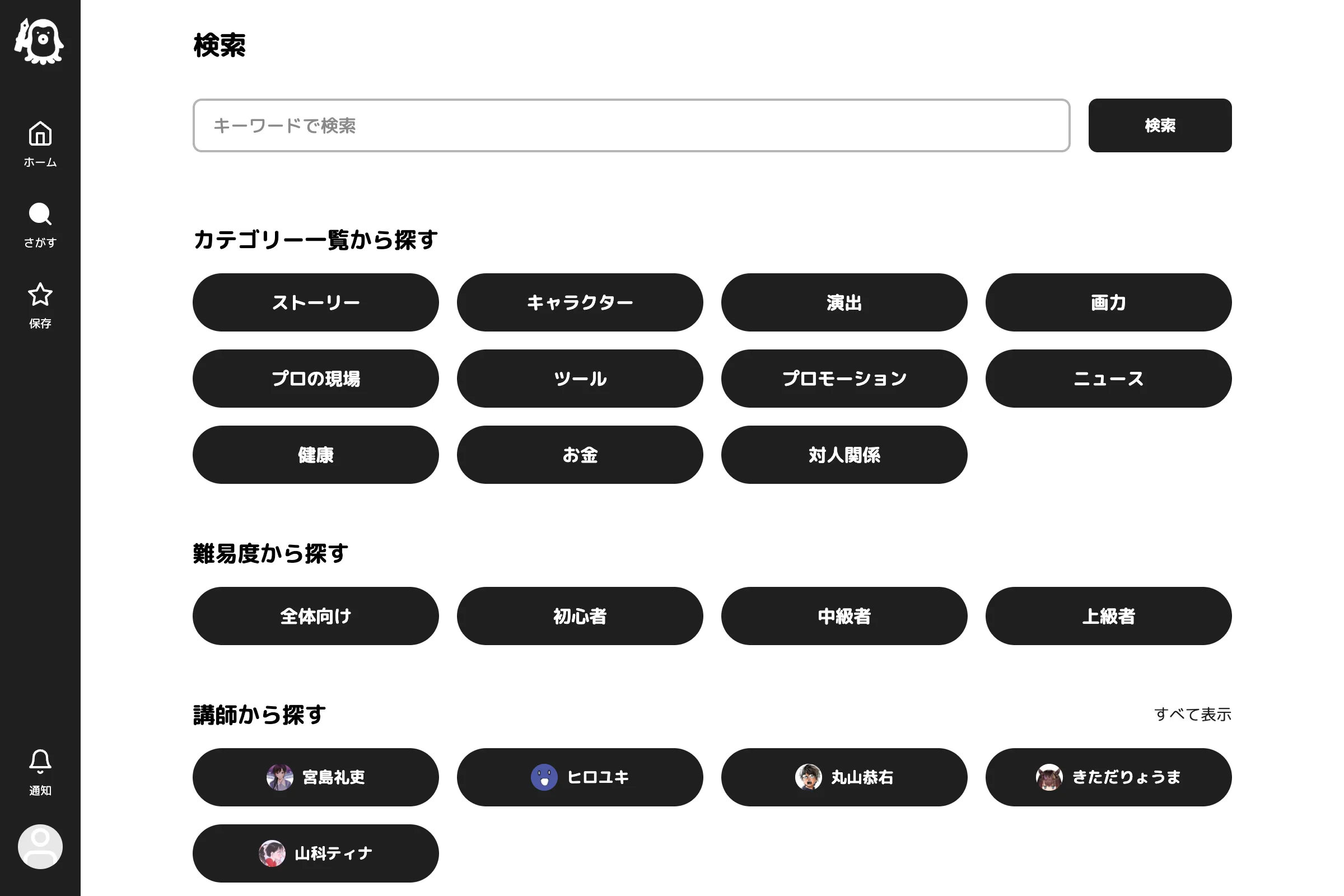The image size is (1344, 896).
Task: Open the 保存 star icon
Action: click(40, 296)
